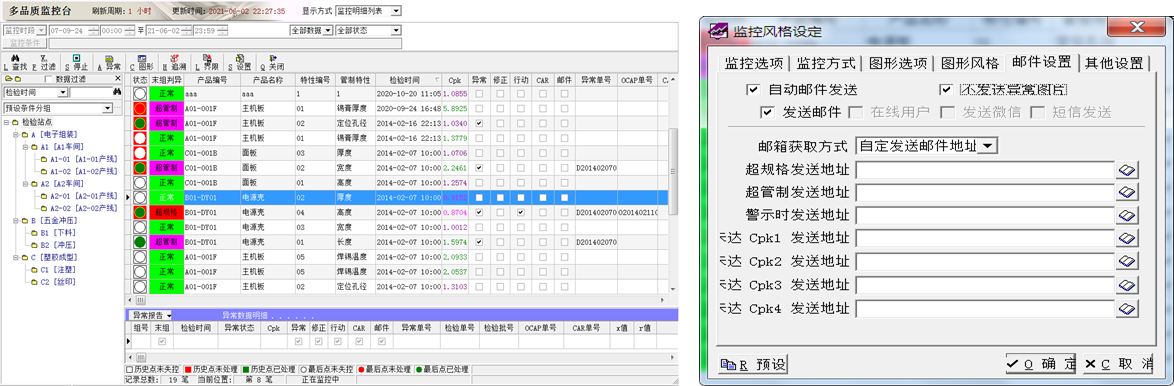This screenshot has width=1174, height=386.
Task: Click the ellipsis button beside 预设条件分组
Action: click(118, 108)
